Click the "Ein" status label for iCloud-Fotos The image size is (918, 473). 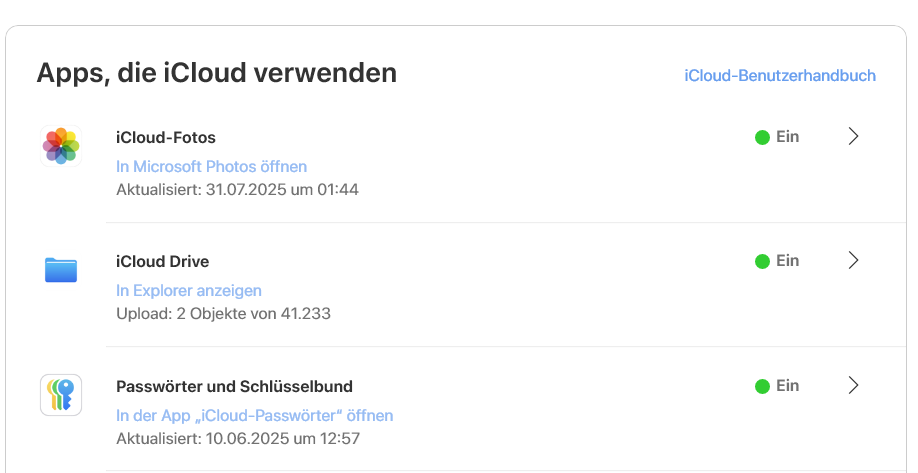pos(788,137)
